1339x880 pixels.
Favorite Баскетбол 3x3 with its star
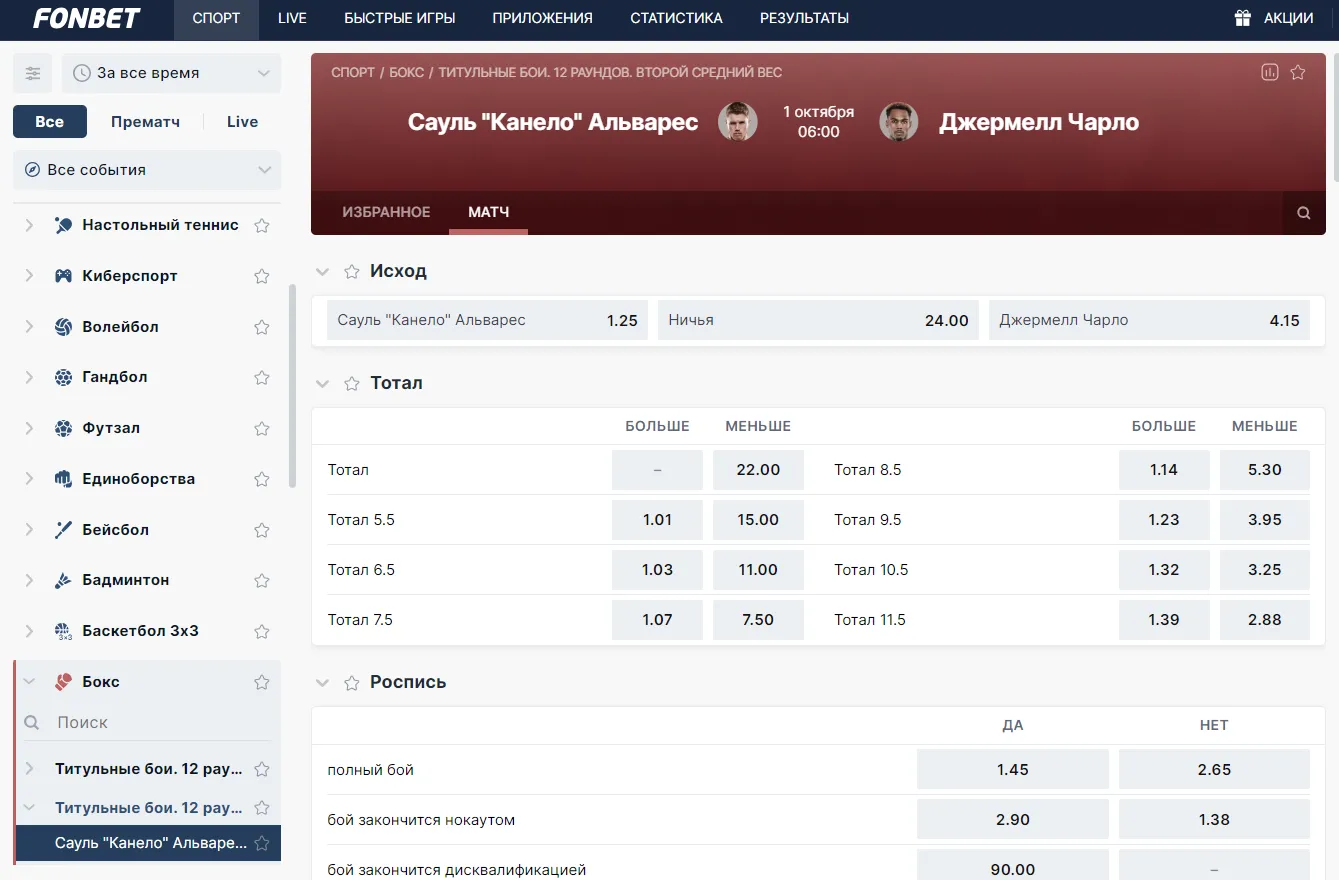[x=262, y=631]
